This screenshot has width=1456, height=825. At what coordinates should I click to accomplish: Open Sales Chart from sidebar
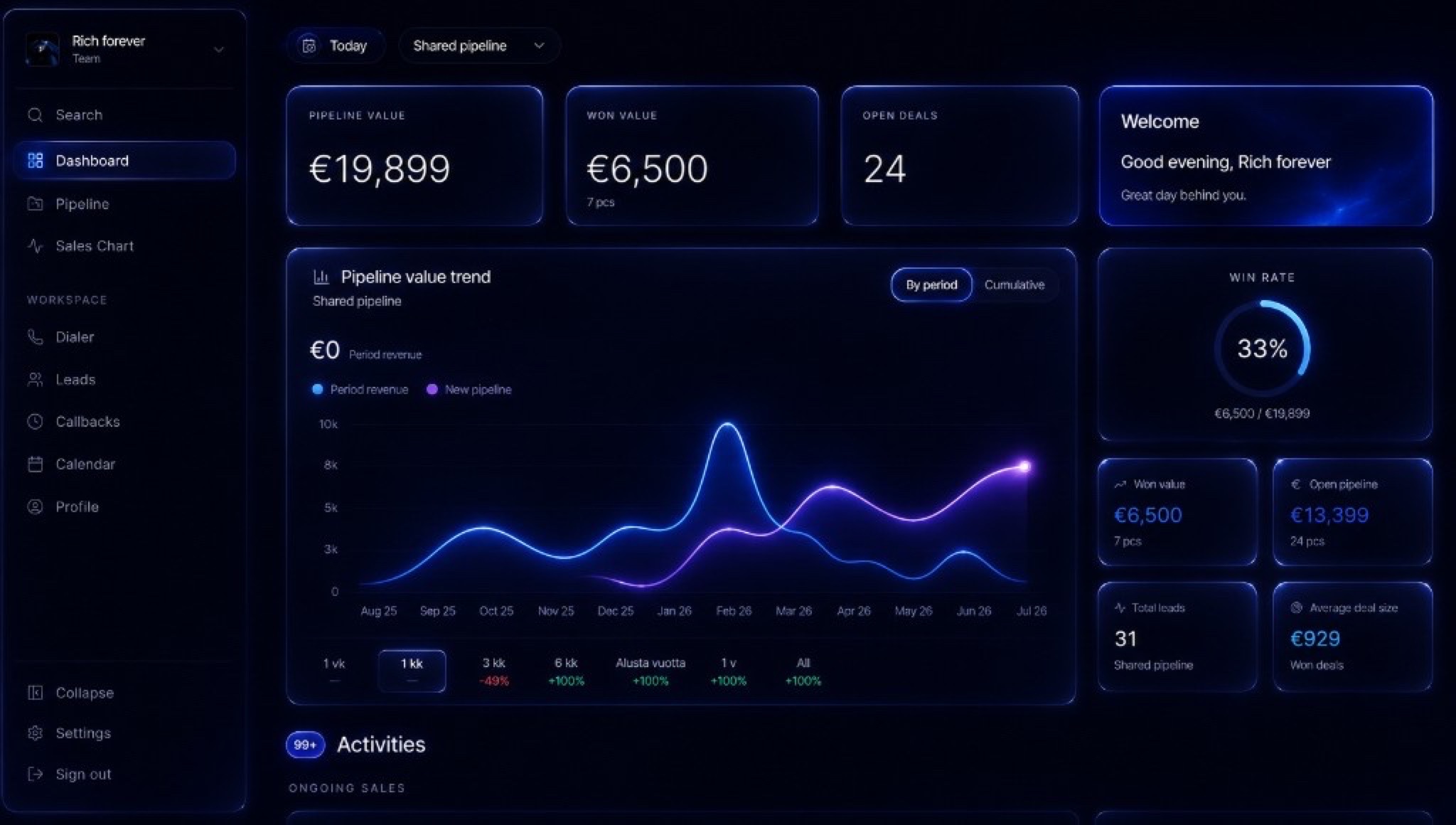coord(124,245)
